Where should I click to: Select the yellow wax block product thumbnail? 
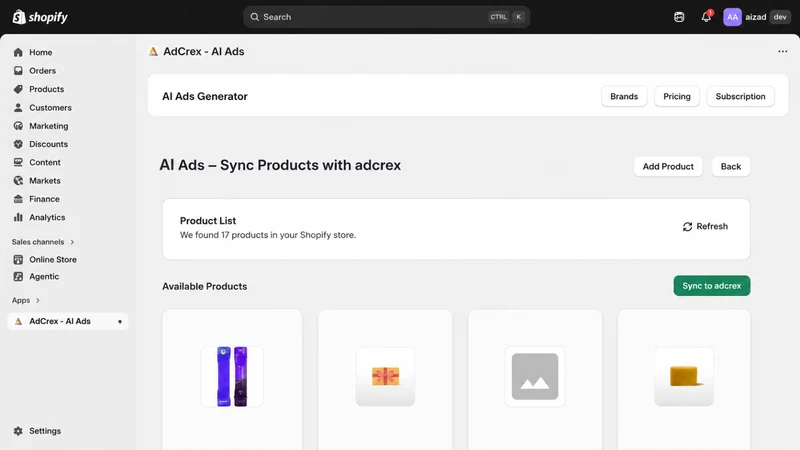tap(684, 377)
